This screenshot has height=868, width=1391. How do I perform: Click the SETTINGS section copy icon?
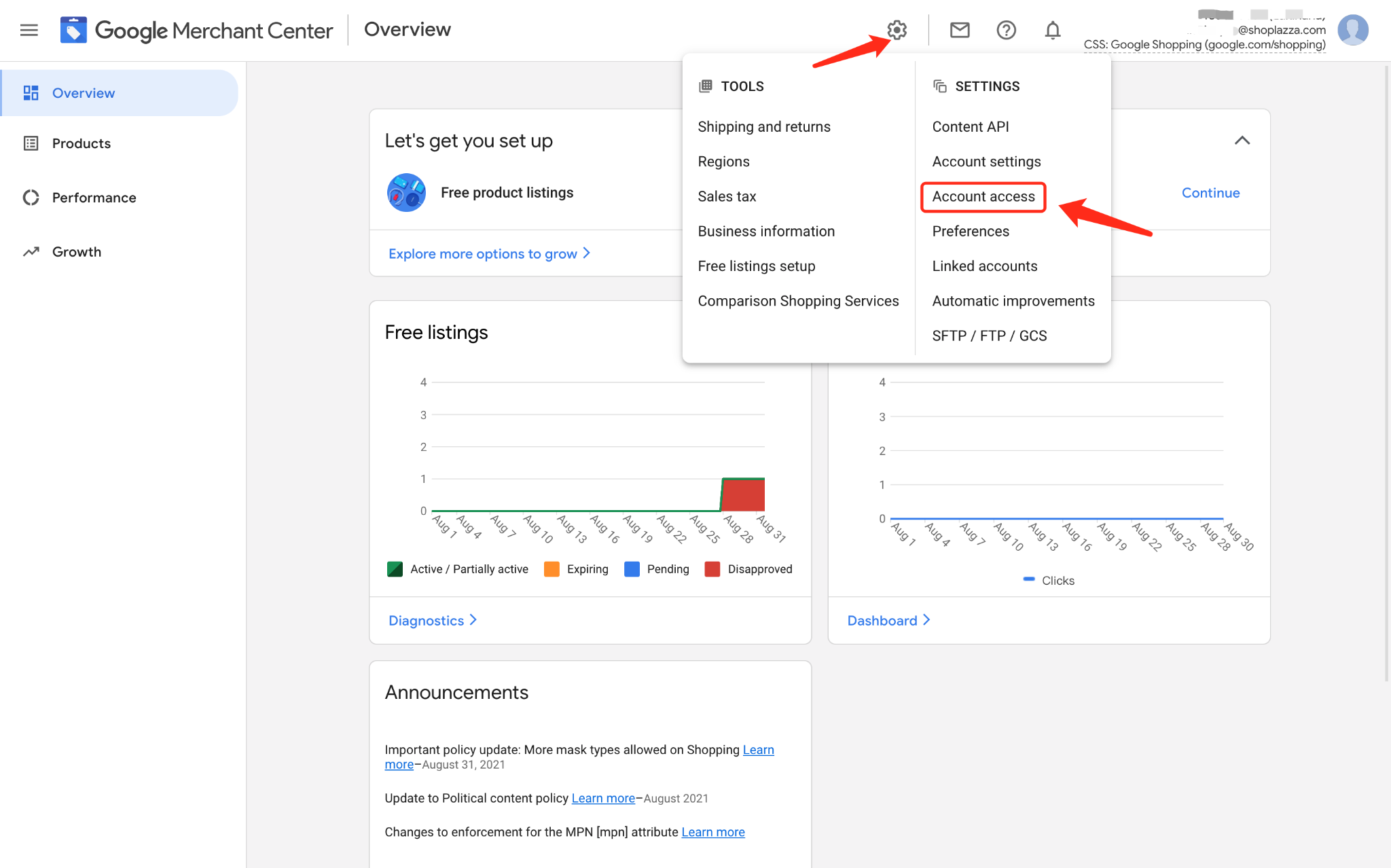tap(940, 86)
